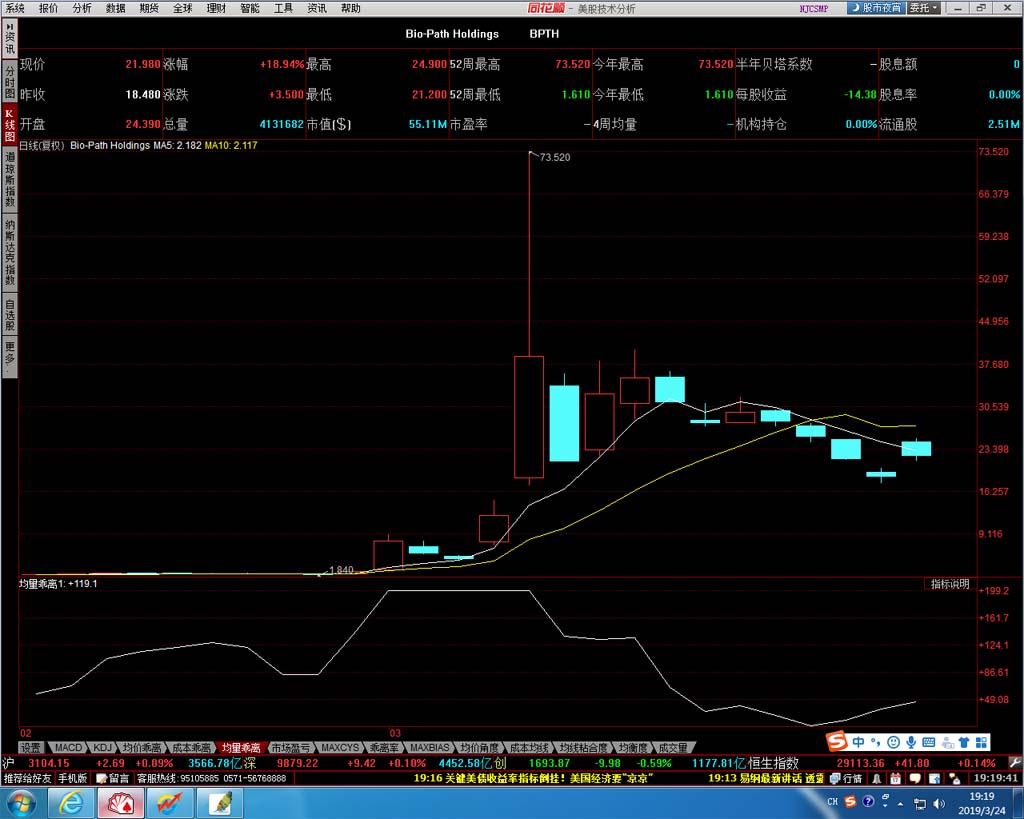The width and height of the screenshot is (1024, 819).
Task: Open the 分析 menu
Action: click(x=82, y=8)
